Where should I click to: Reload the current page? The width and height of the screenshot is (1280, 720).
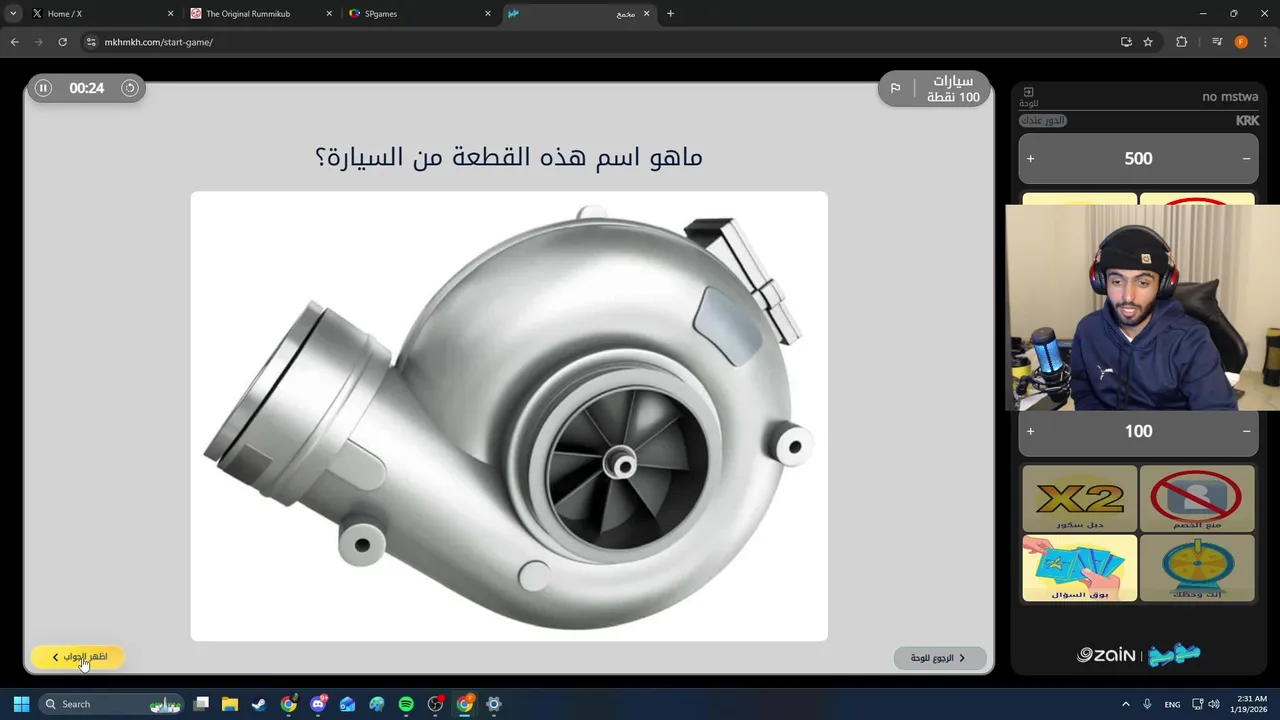pyautogui.click(x=62, y=42)
